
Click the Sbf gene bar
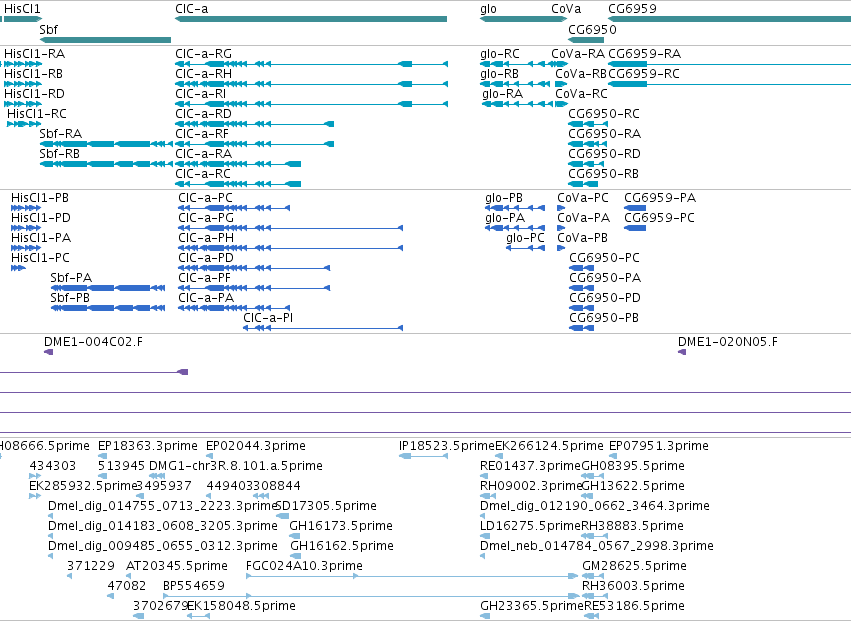105,40
